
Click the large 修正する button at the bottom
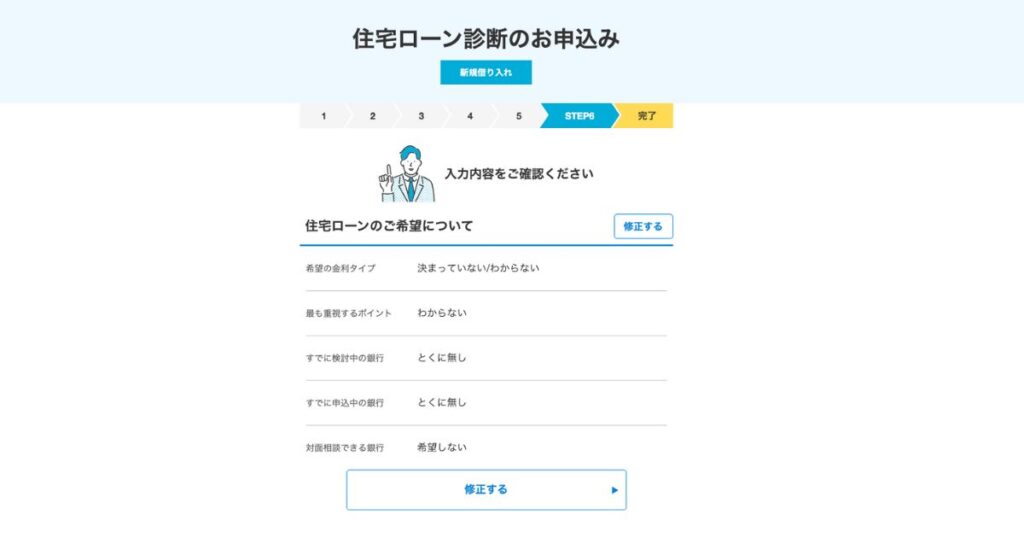(x=486, y=490)
